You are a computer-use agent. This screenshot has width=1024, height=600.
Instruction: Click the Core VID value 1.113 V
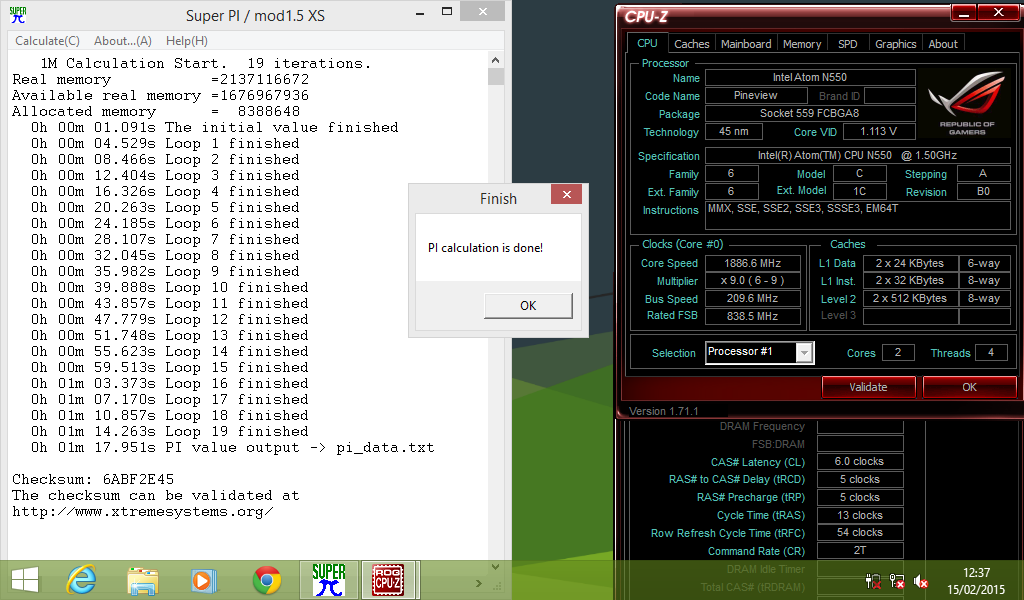click(x=878, y=131)
